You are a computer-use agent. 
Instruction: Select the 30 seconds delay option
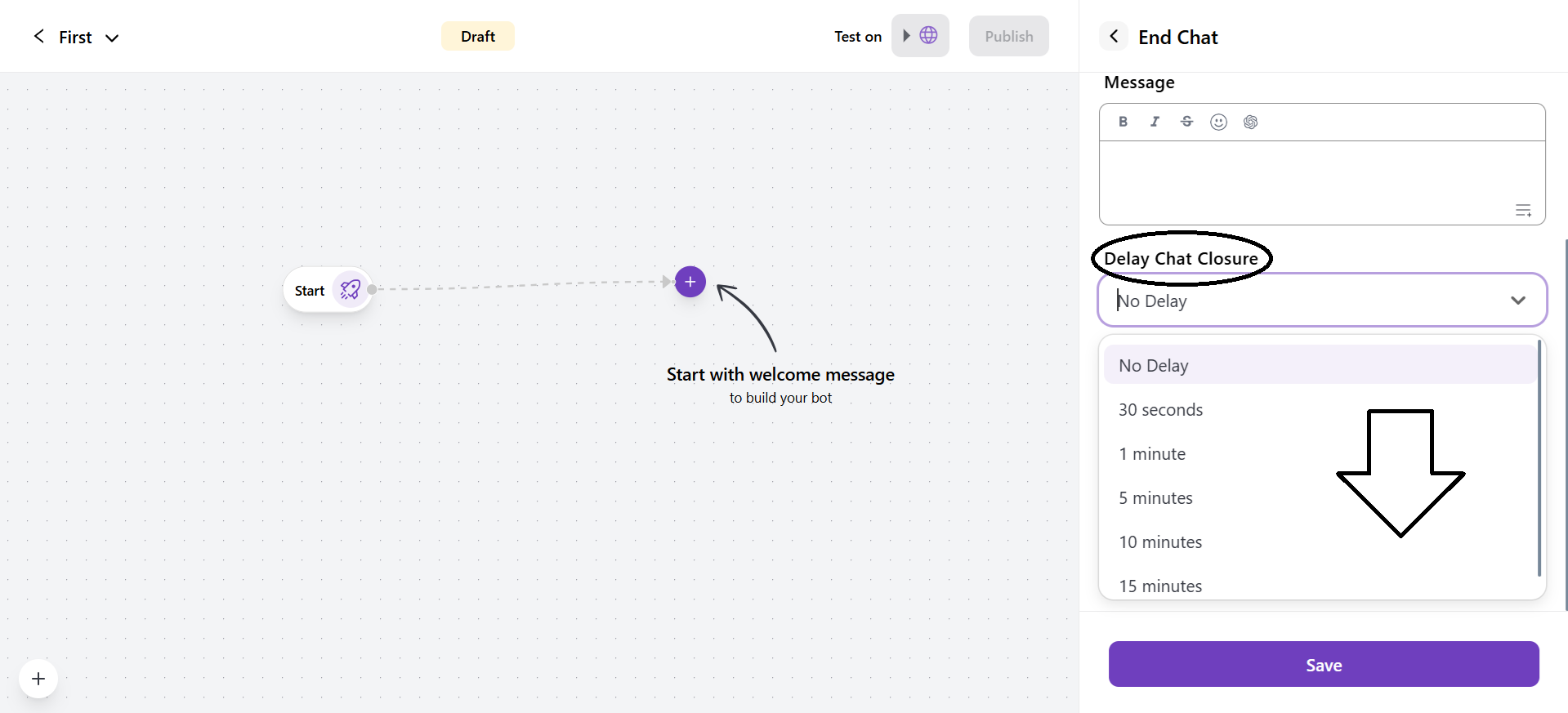(x=1160, y=410)
